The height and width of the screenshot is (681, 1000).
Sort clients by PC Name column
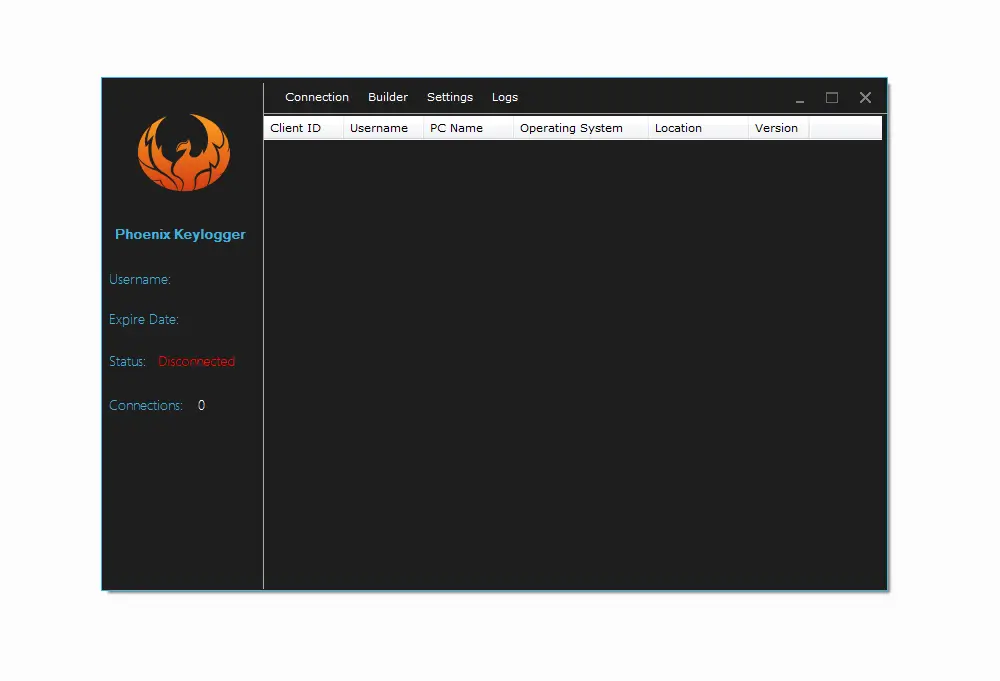[455, 128]
